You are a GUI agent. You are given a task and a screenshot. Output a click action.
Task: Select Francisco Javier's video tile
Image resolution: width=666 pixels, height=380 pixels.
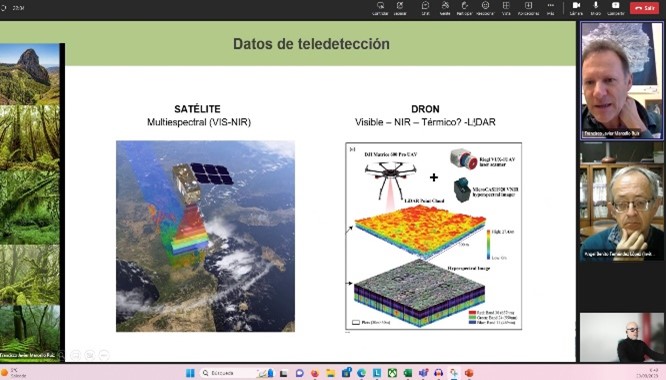pos(621,81)
